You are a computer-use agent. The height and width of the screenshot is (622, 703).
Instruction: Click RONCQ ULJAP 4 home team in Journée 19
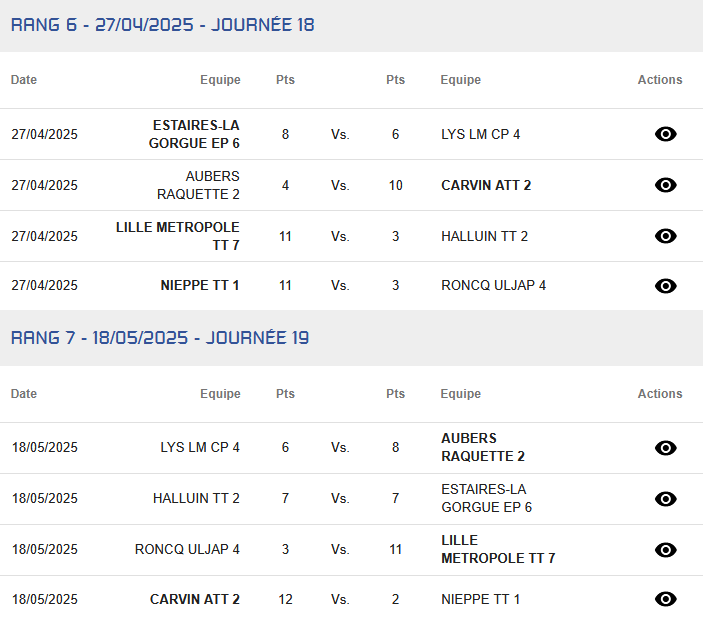(187, 549)
